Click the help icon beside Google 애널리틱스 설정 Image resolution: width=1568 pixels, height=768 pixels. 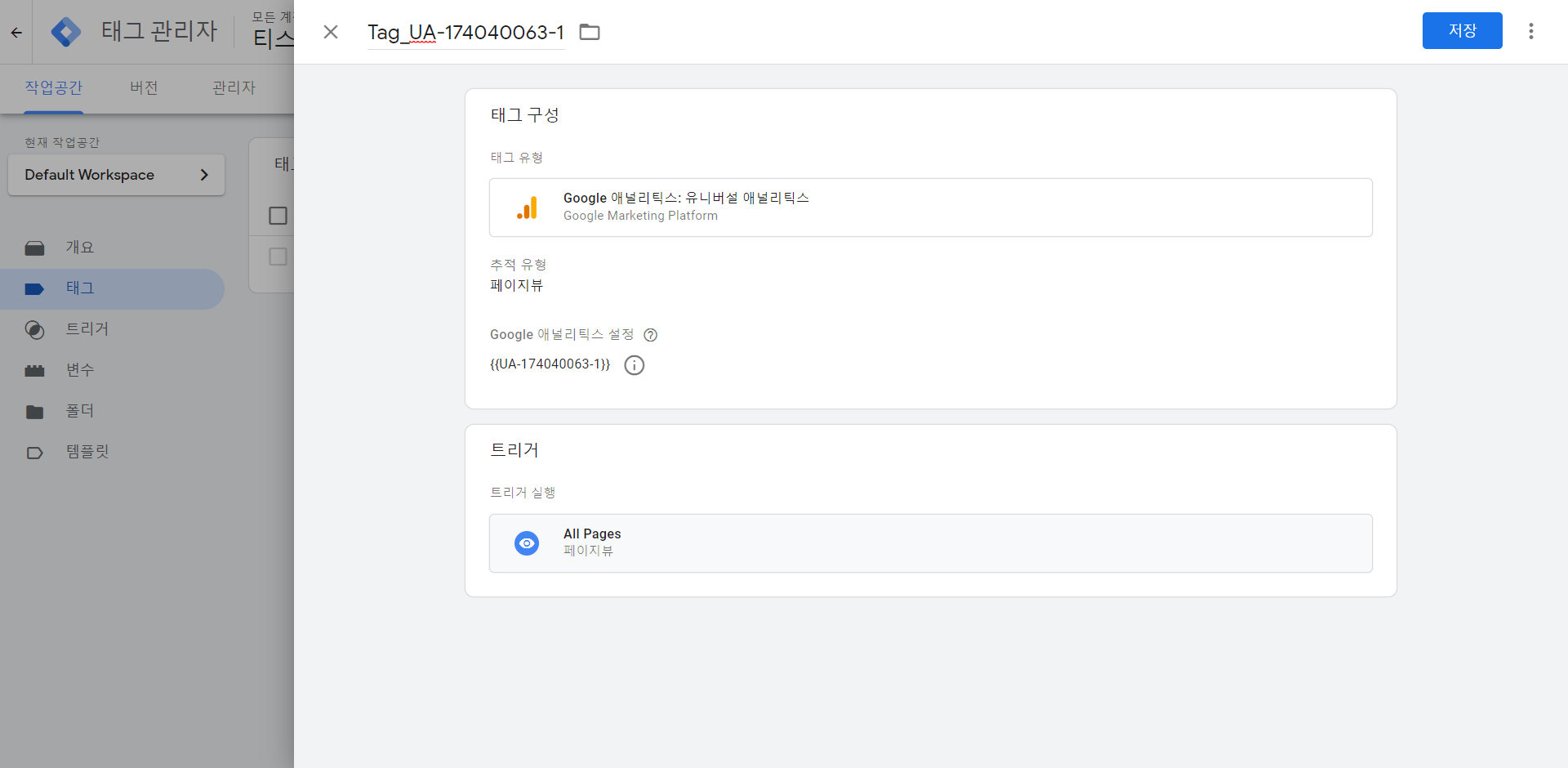pyautogui.click(x=651, y=335)
